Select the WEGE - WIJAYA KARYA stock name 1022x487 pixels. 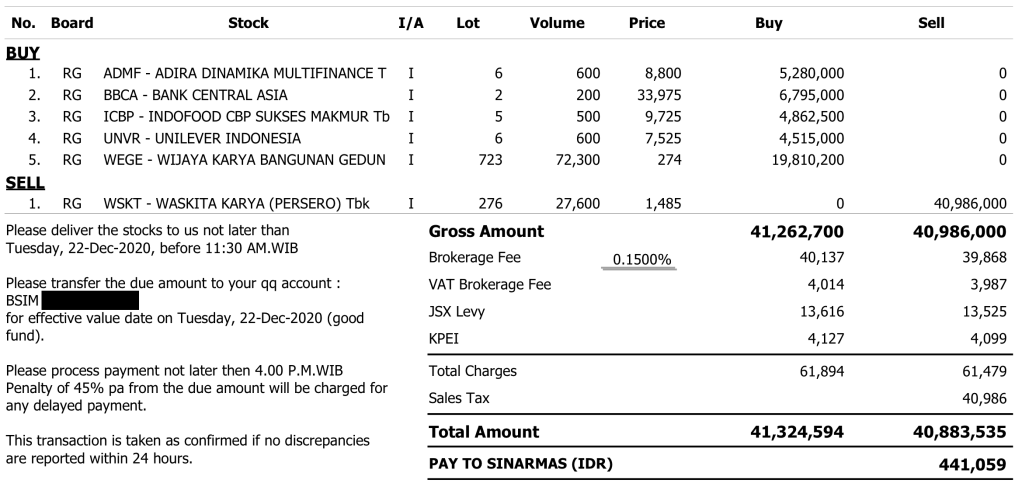coord(244,160)
